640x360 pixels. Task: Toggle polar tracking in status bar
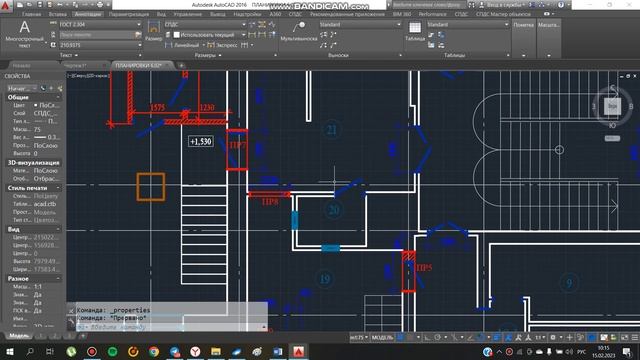(438, 338)
